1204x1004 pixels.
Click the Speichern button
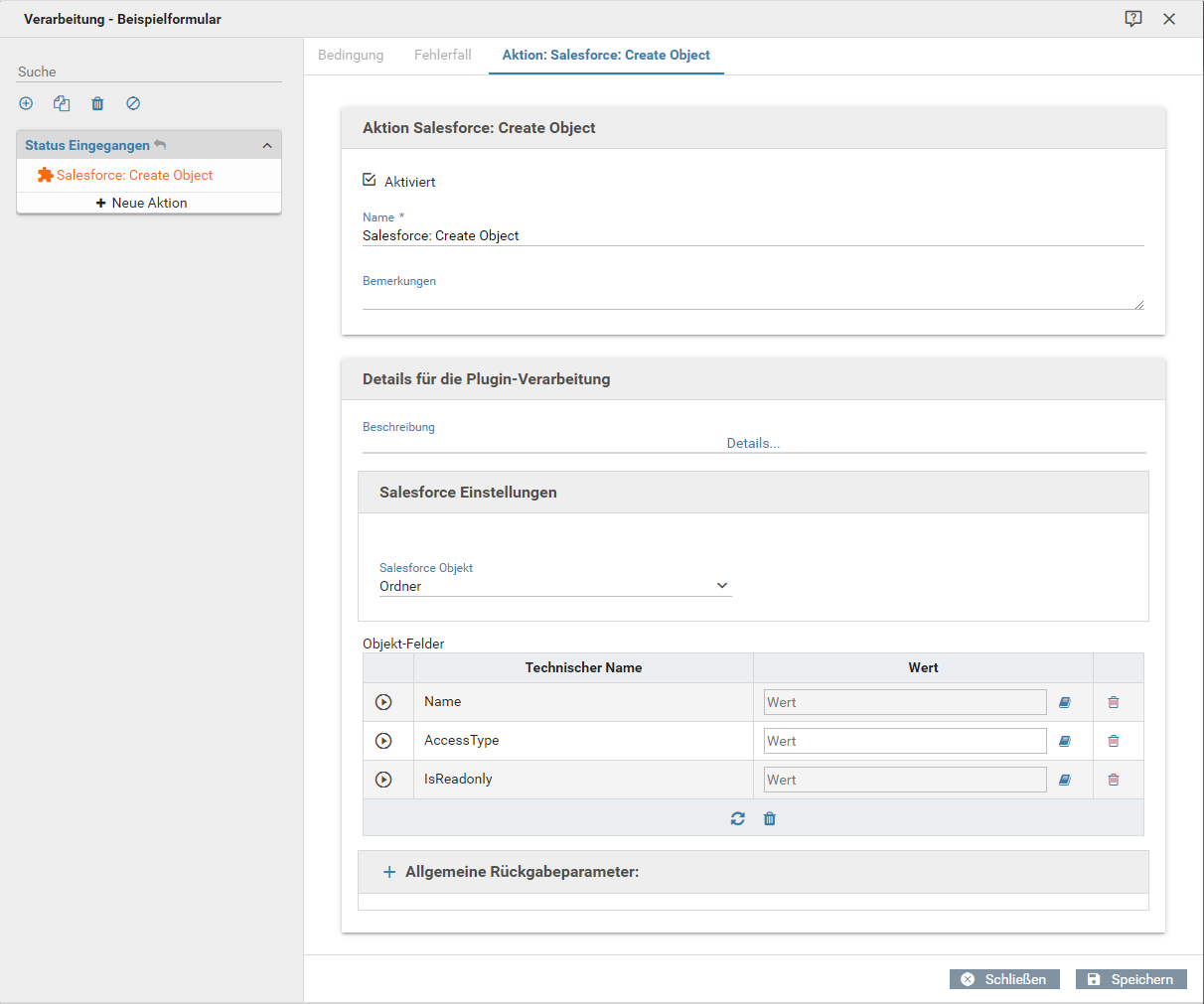coord(1130,979)
